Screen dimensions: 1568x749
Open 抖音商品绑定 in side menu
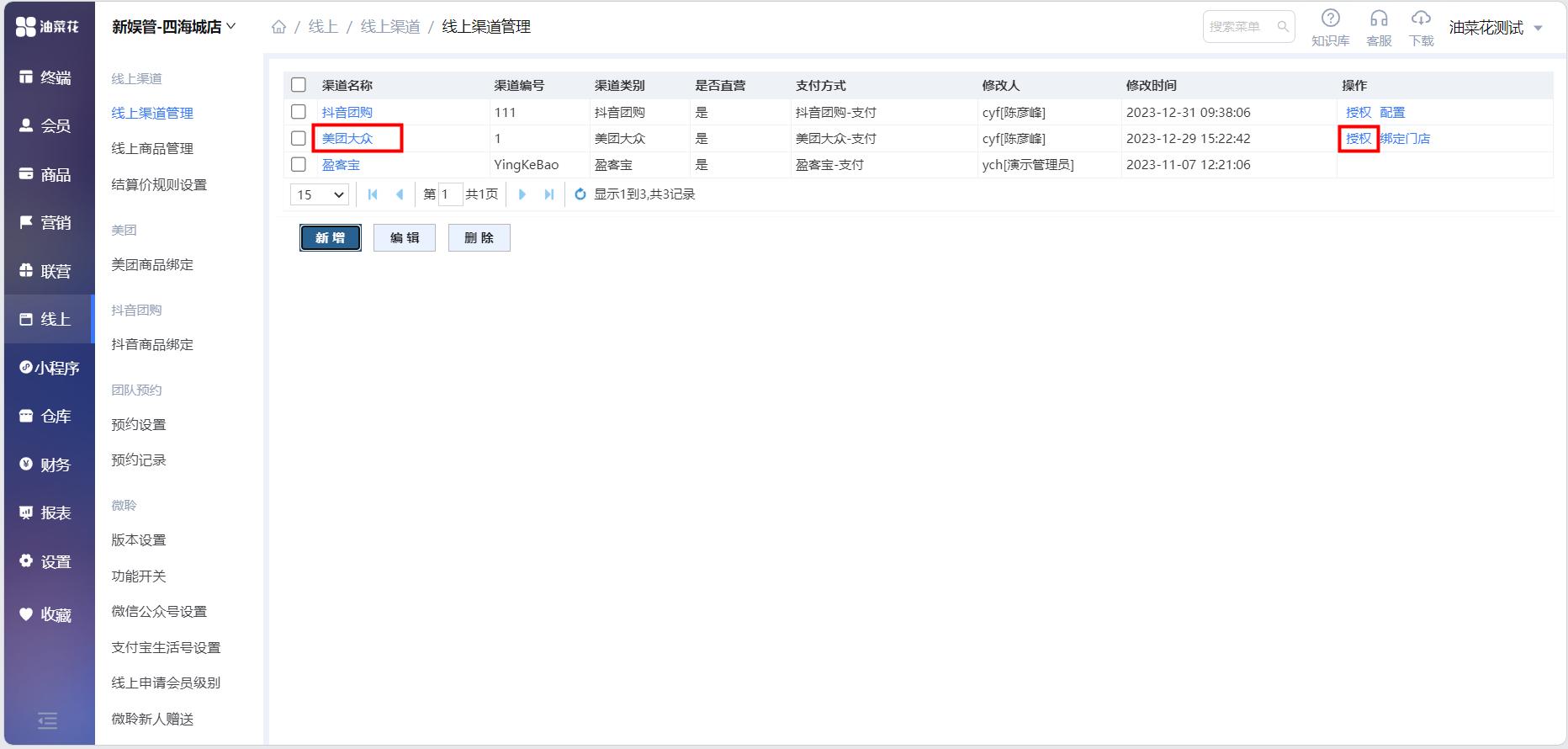tap(152, 345)
